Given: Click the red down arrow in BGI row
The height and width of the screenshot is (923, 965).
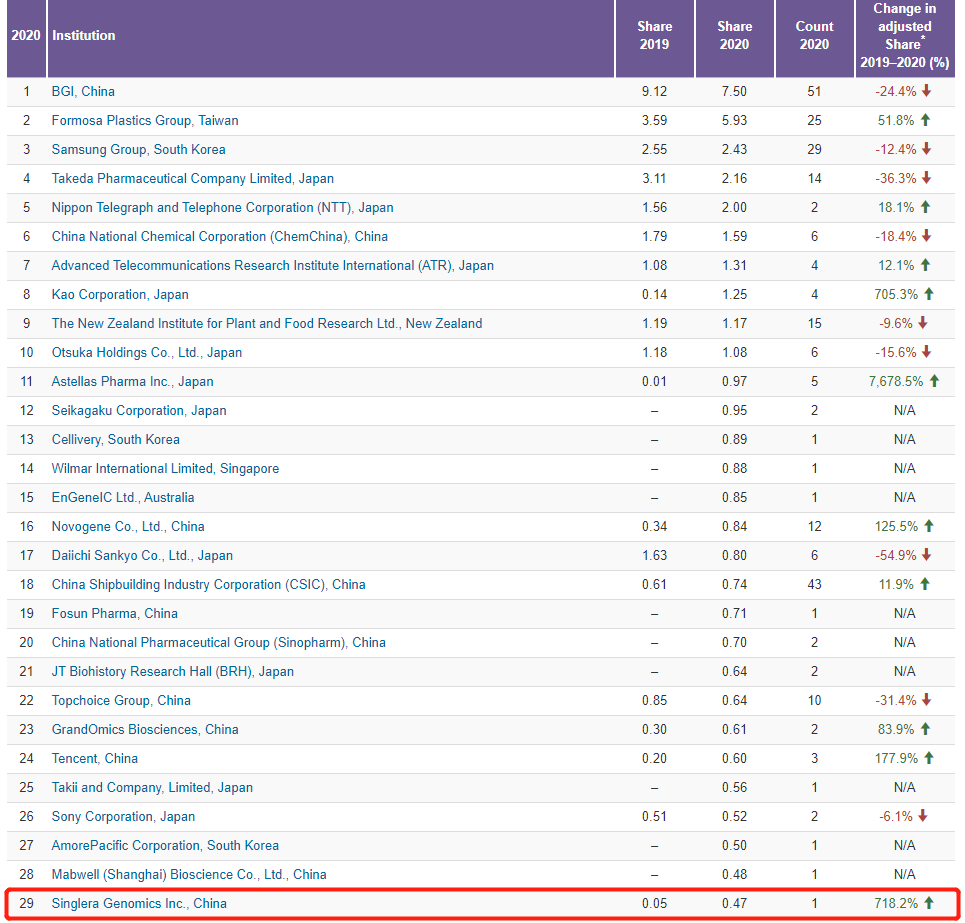Looking at the screenshot, I should 926,91.
